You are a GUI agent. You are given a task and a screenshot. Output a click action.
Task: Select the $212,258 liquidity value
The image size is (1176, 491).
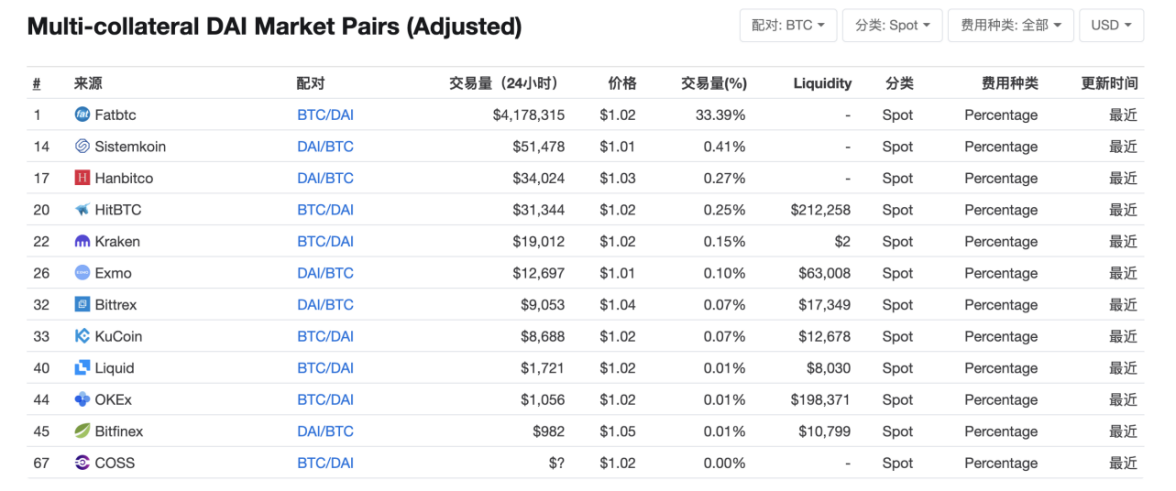(x=820, y=210)
